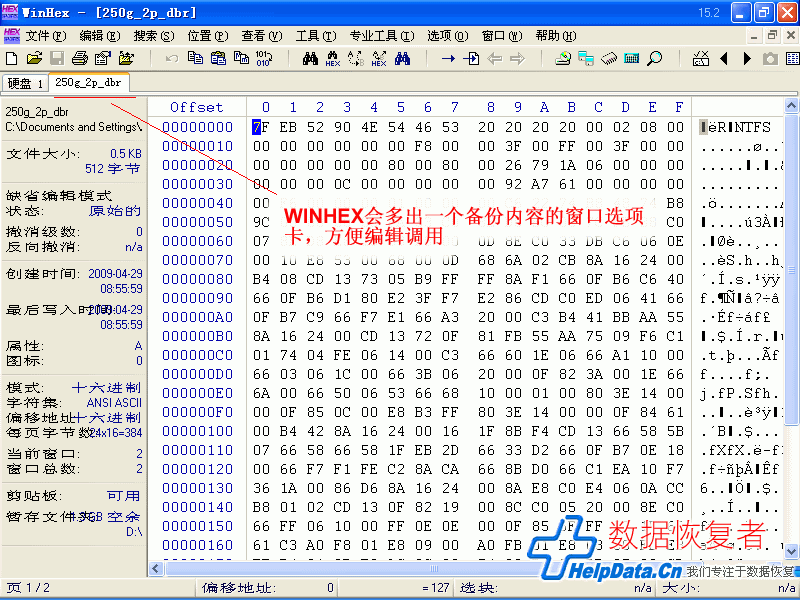
Task: Click the 十六进制 mode value
Action: pos(106,388)
